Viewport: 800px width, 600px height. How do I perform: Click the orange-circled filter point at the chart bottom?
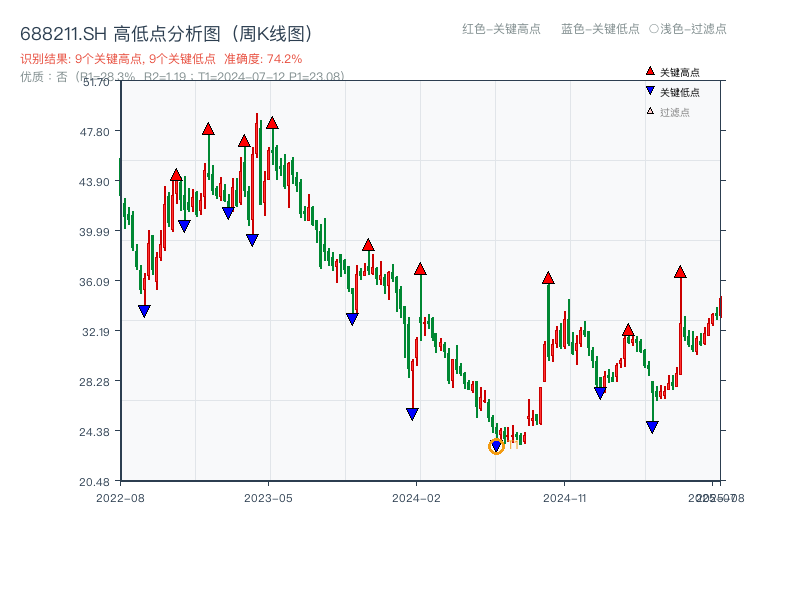[497, 446]
